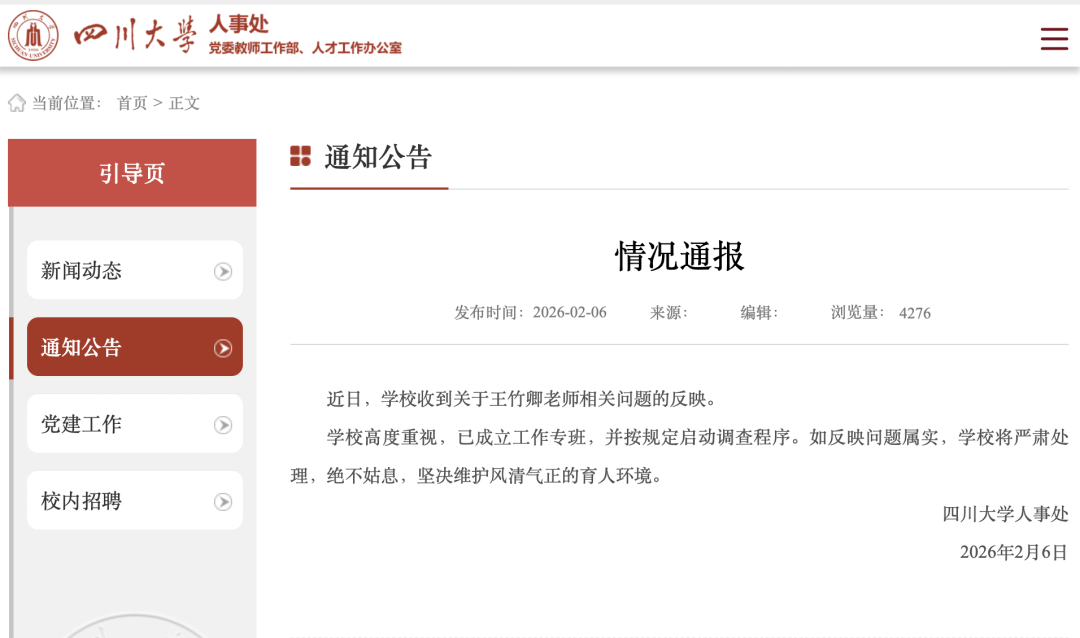Go to the 党建工作 sidebar section
Image resolution: width=1080 pixels, height=638 pixels.
tap(82, 425)
